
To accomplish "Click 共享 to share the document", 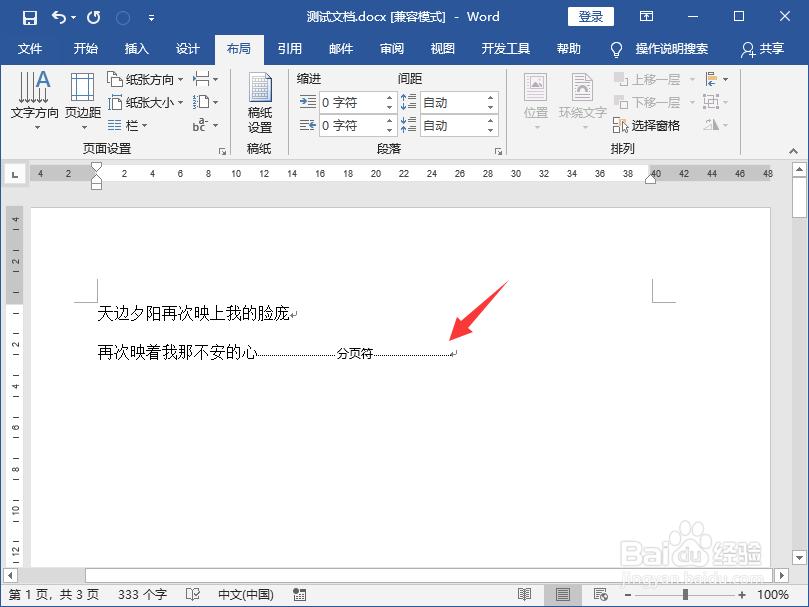I will pos(770,48).
